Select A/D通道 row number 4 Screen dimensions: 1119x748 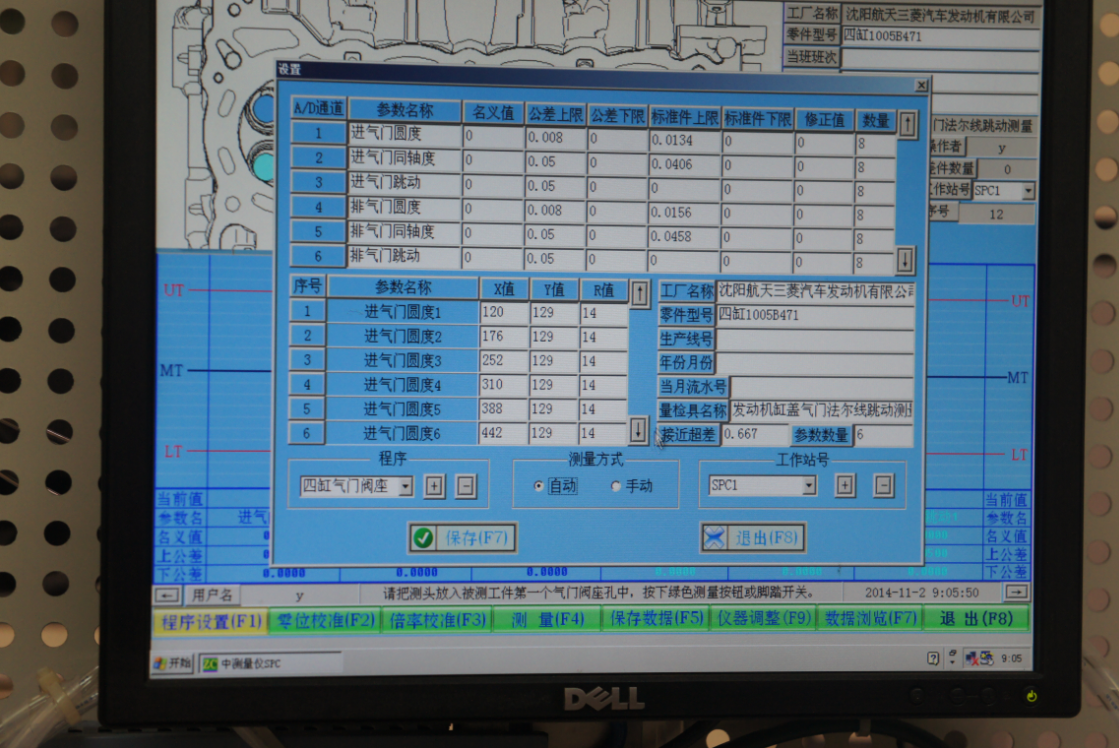click(318, 207)
